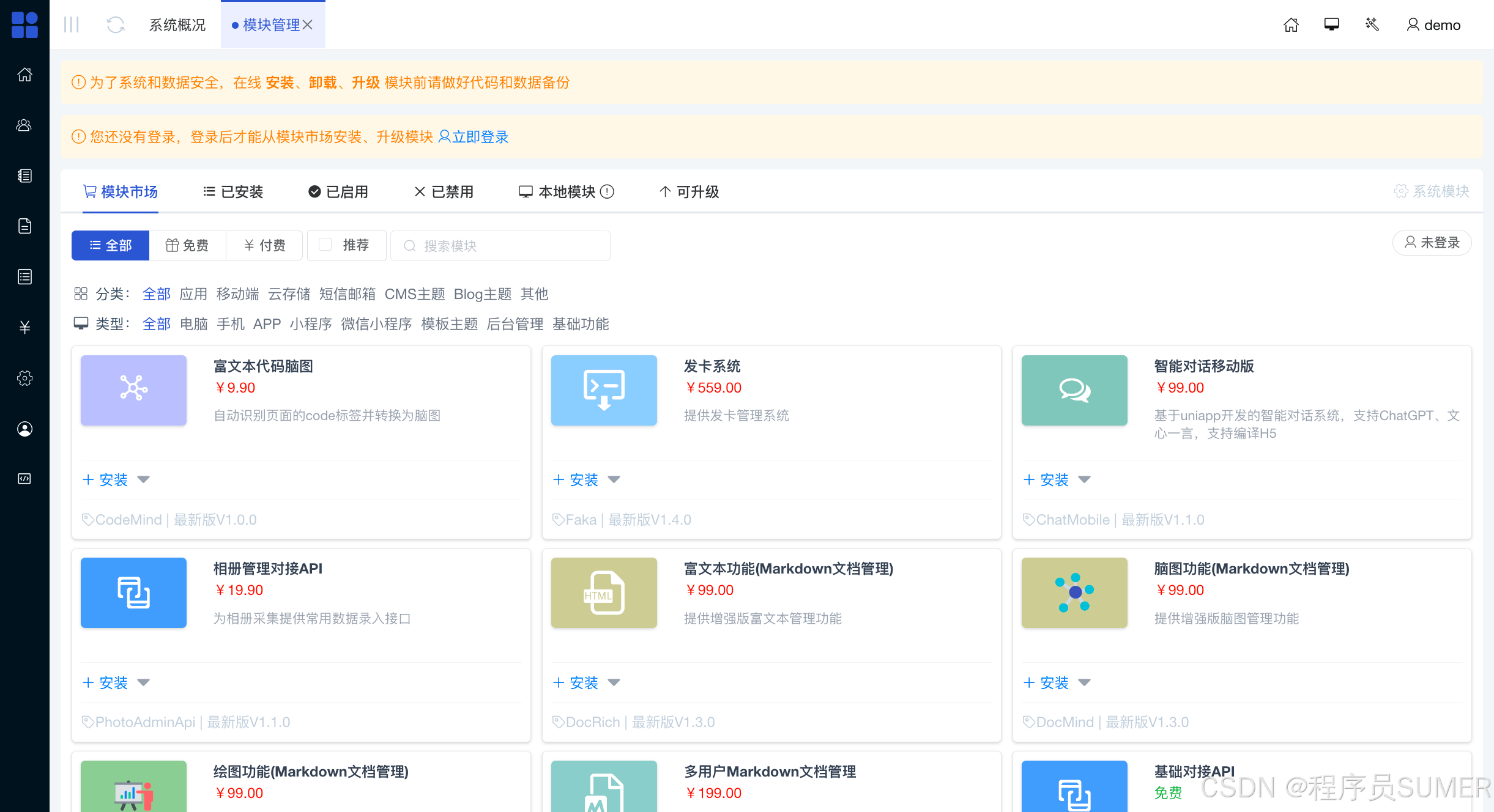Screen dimensions: 1494x812
Task: Filter modules by 付费
Action: coord(264,245)
